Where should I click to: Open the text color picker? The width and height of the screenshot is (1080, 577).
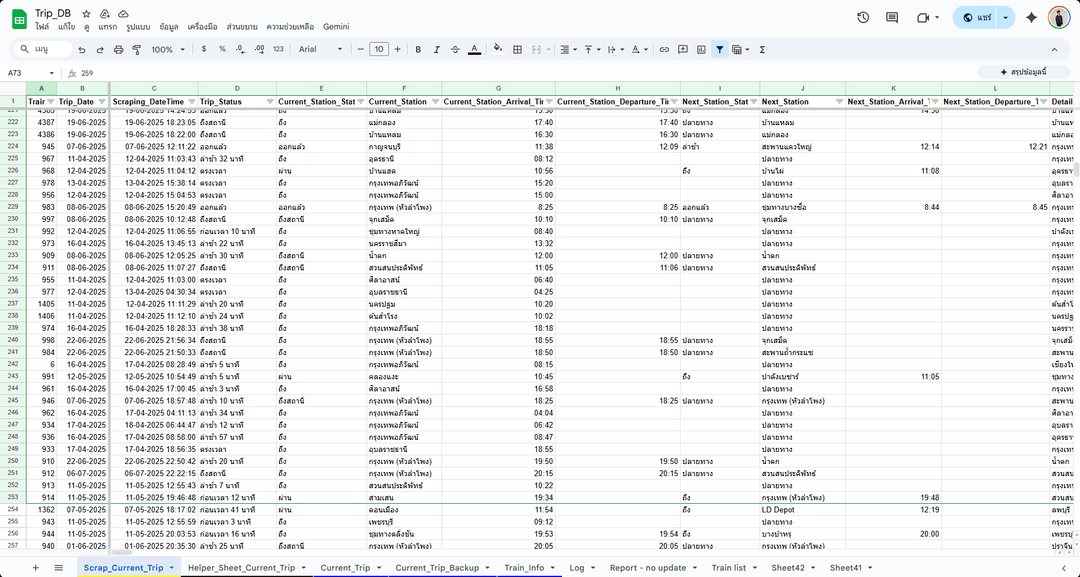[x=473, y=49]
